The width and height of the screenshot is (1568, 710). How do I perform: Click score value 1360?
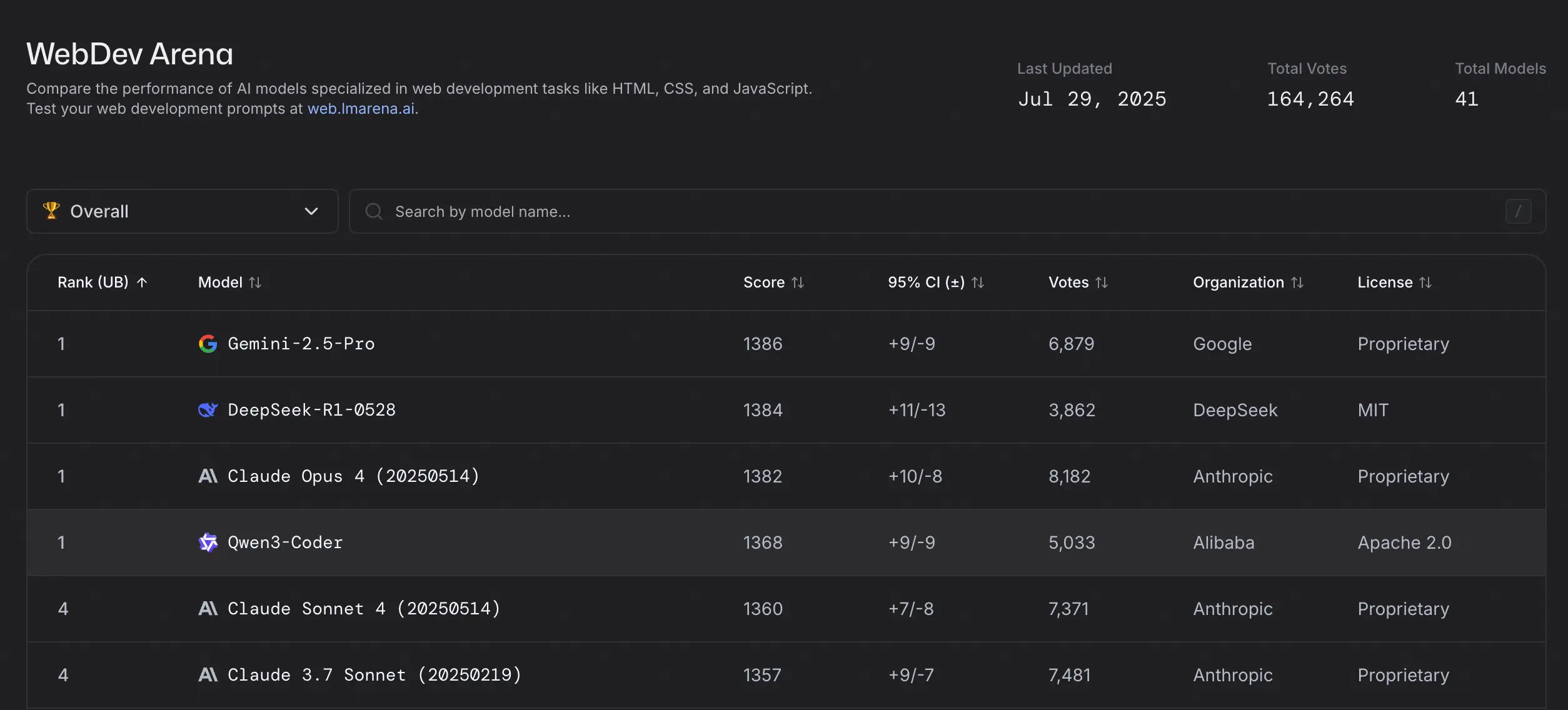click(763, 609)
